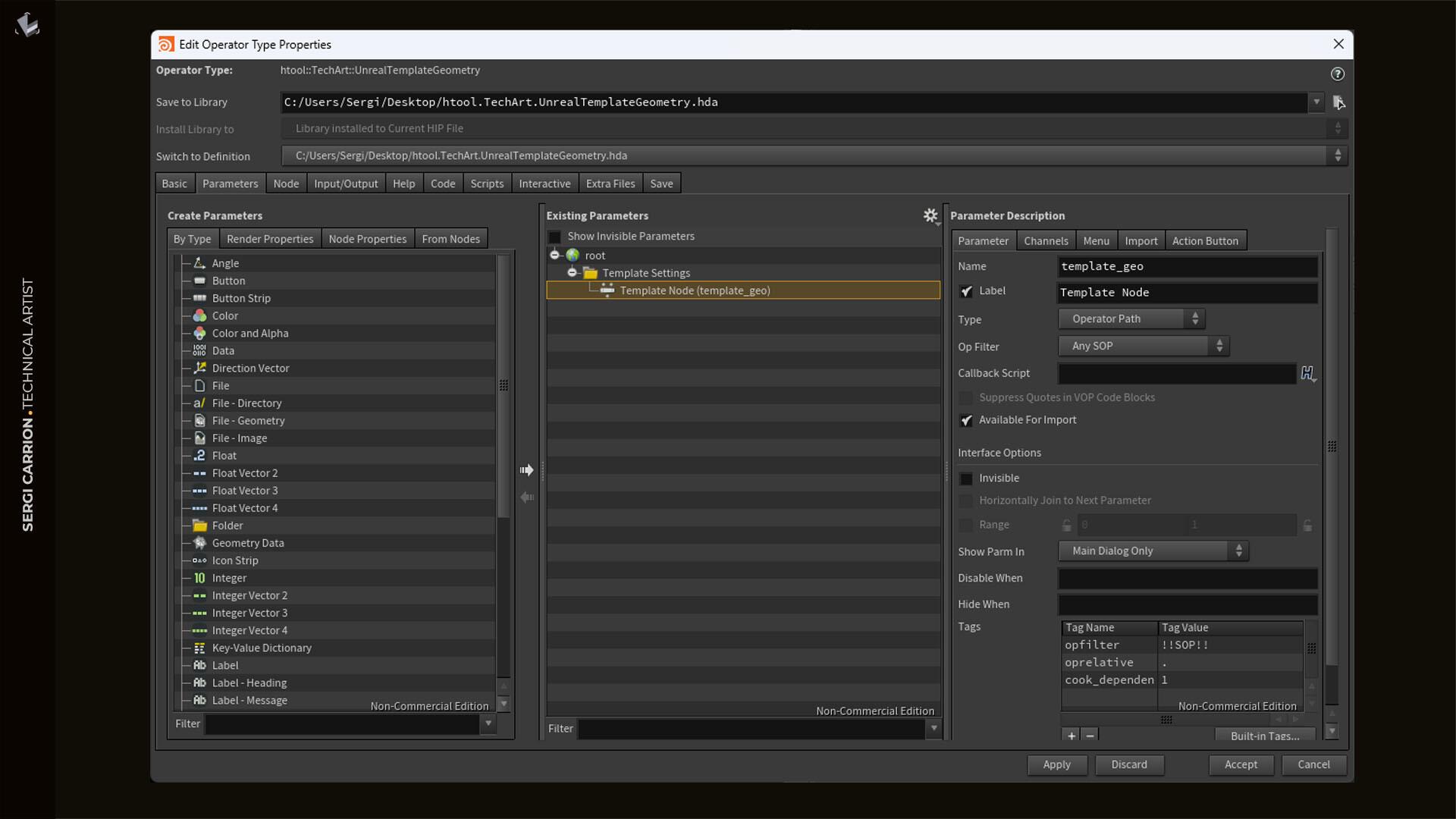The image size is (1456, 819).
Task: Open the Callback Script language icon
Action: (1307, 373)
